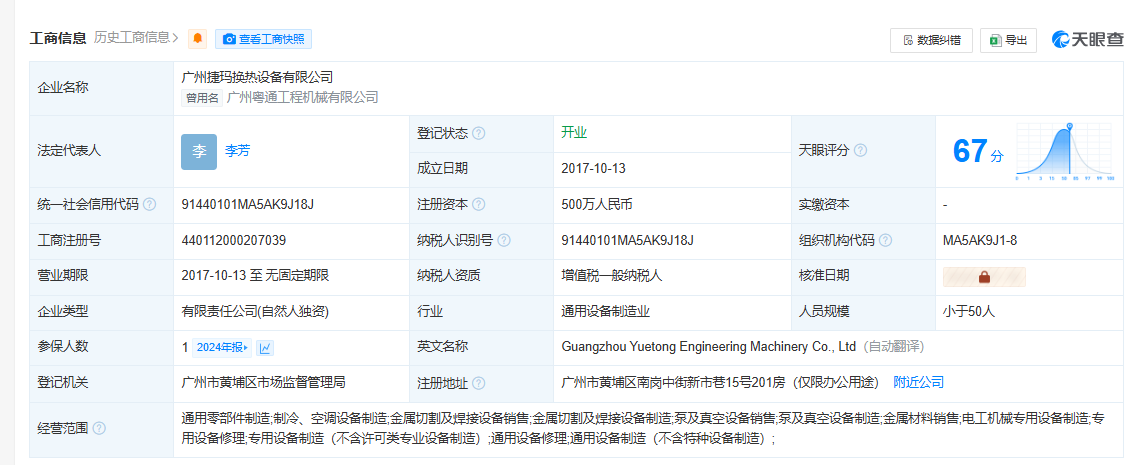
Task: Click English name Guangzhou Yuetong Engineering Machinery
Action: point(709,347)
